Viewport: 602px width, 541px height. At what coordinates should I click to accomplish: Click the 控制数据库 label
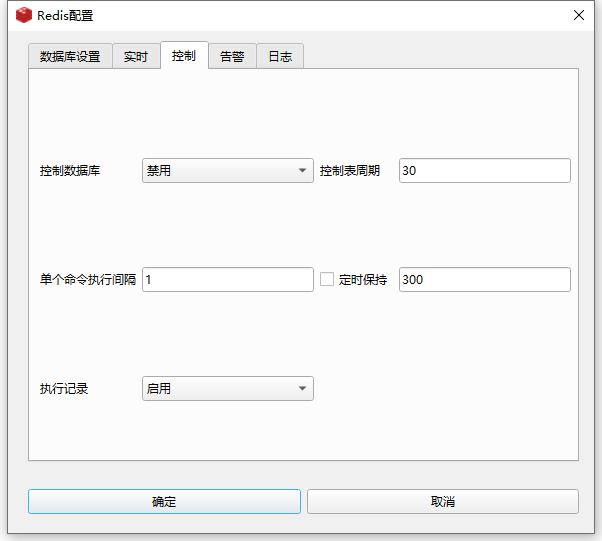pyautogui.click(x=70, y=170)
